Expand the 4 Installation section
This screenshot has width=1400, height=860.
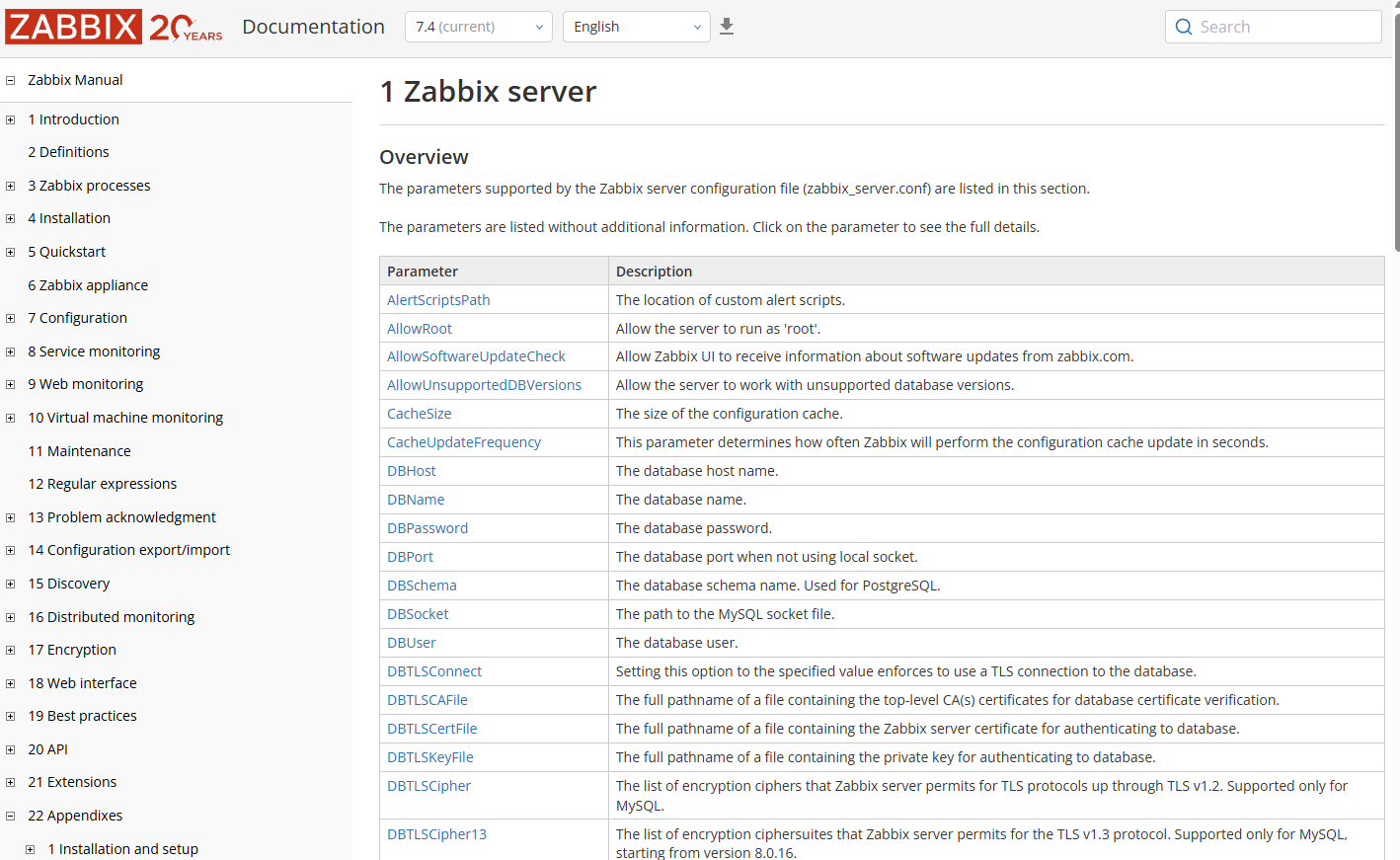point(9,218)
